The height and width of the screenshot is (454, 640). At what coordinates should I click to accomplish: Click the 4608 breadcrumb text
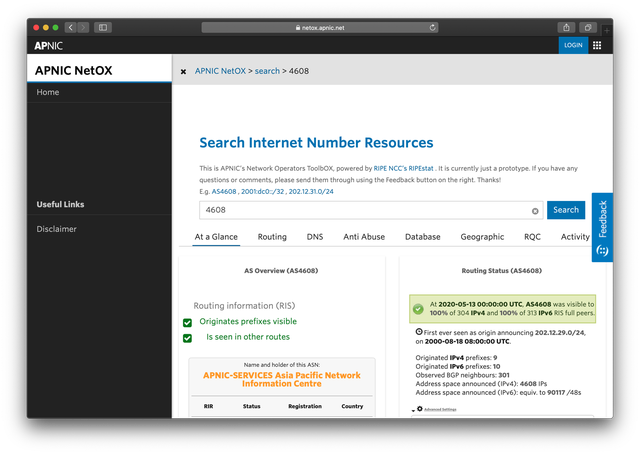tap(299, 71)
